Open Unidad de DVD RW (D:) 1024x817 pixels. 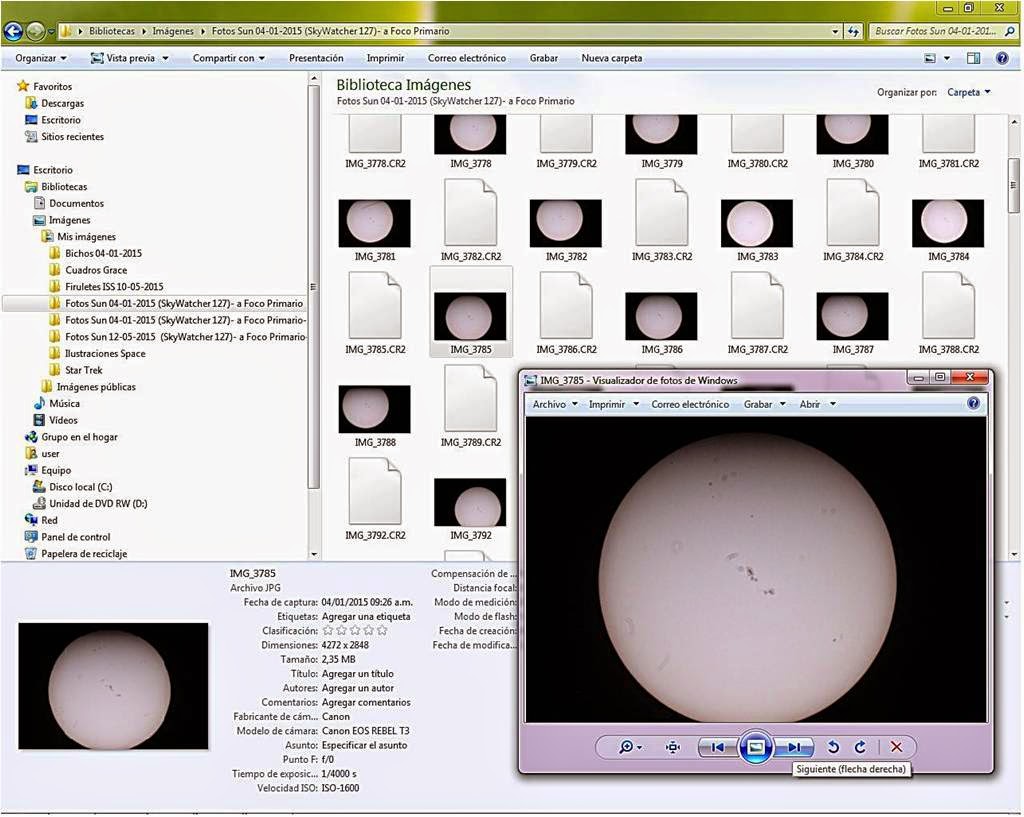98,504
